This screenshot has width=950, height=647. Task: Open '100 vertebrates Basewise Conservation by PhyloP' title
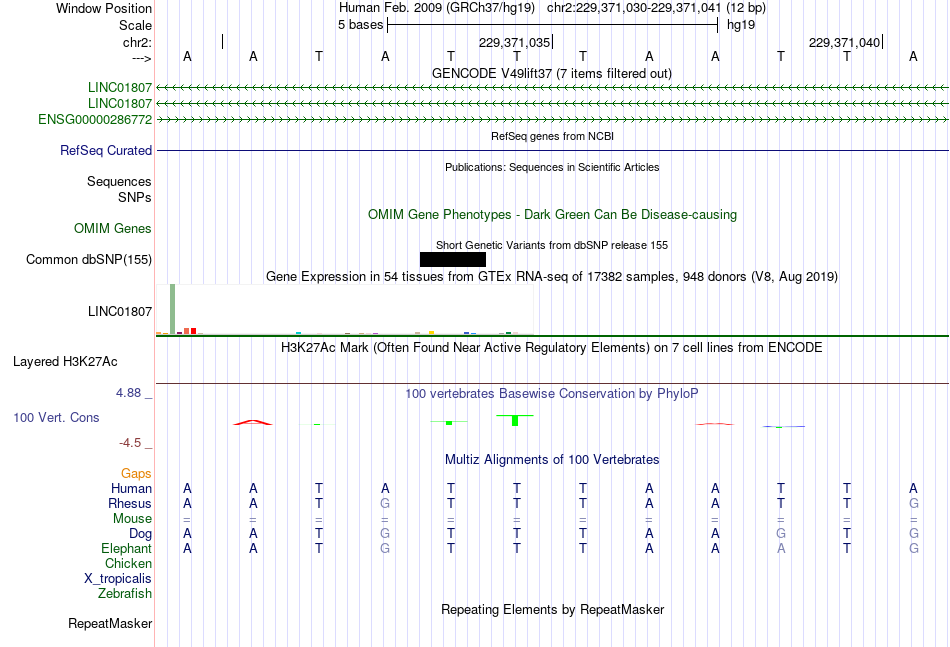click(552, 393)
